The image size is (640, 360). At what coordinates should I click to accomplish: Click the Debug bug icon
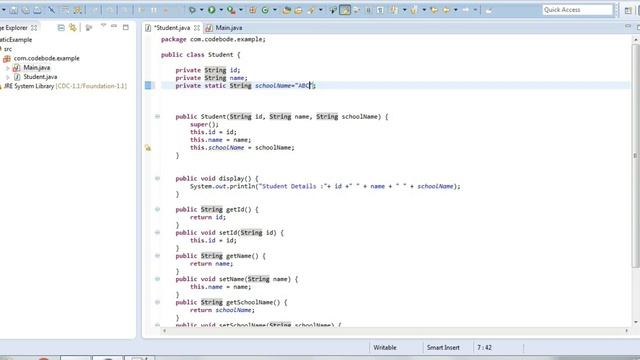[192, 10]
